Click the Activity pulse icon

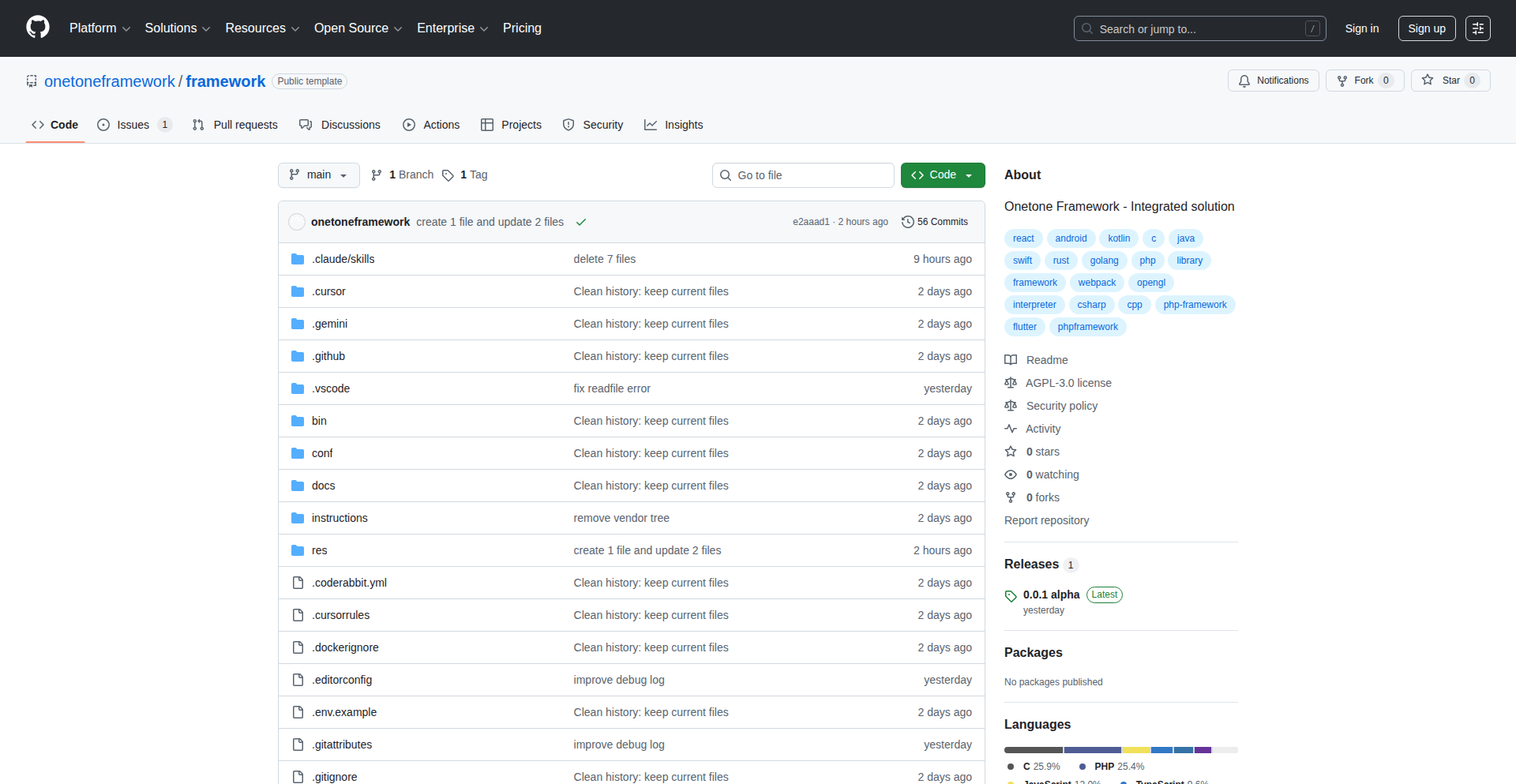coord(1011,429)
